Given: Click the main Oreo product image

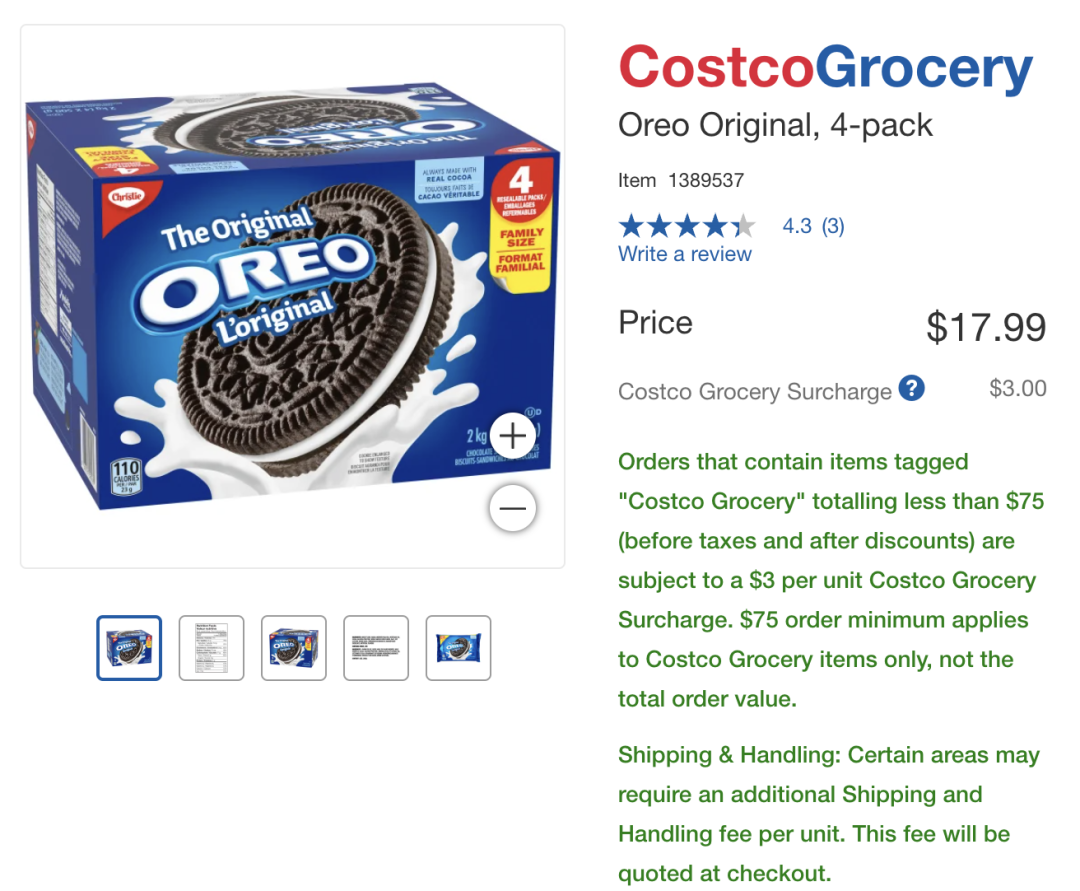Looking at the screenshot, I should coord(293,297).
